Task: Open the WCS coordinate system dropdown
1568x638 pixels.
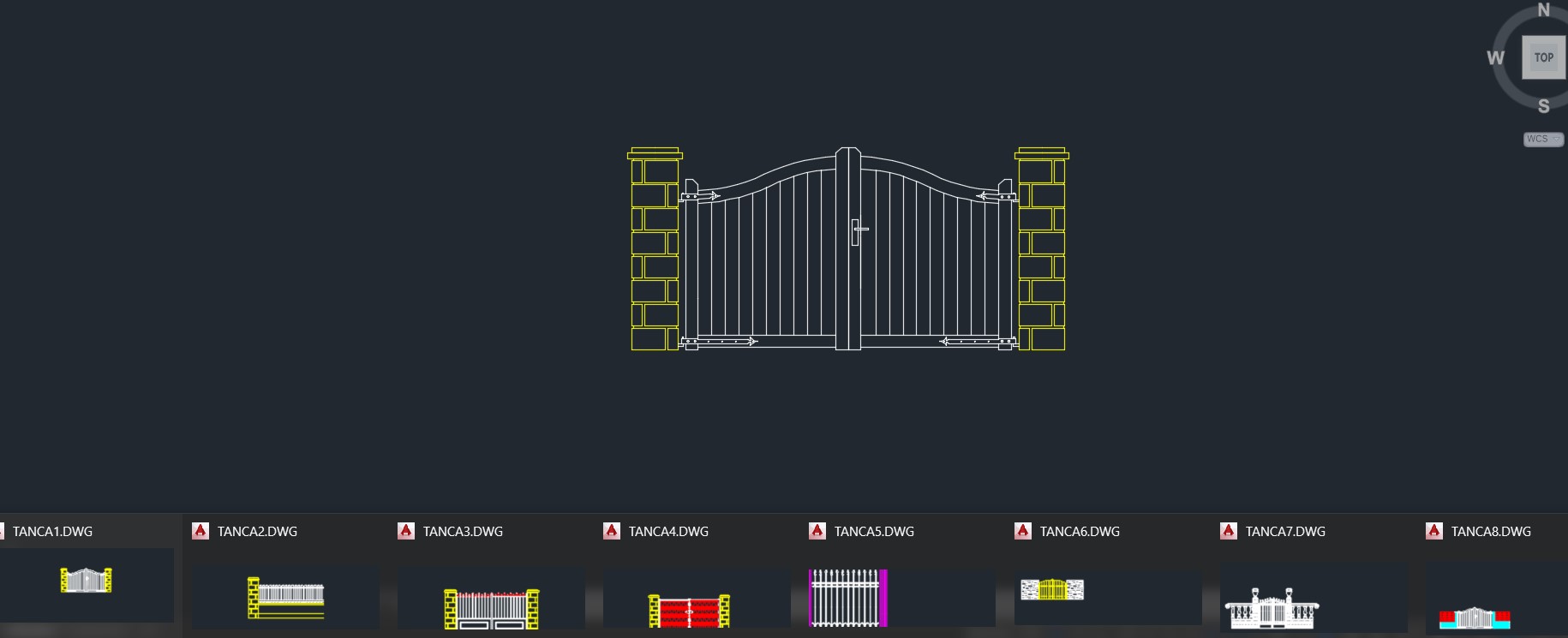Action: click(1543, 139)
